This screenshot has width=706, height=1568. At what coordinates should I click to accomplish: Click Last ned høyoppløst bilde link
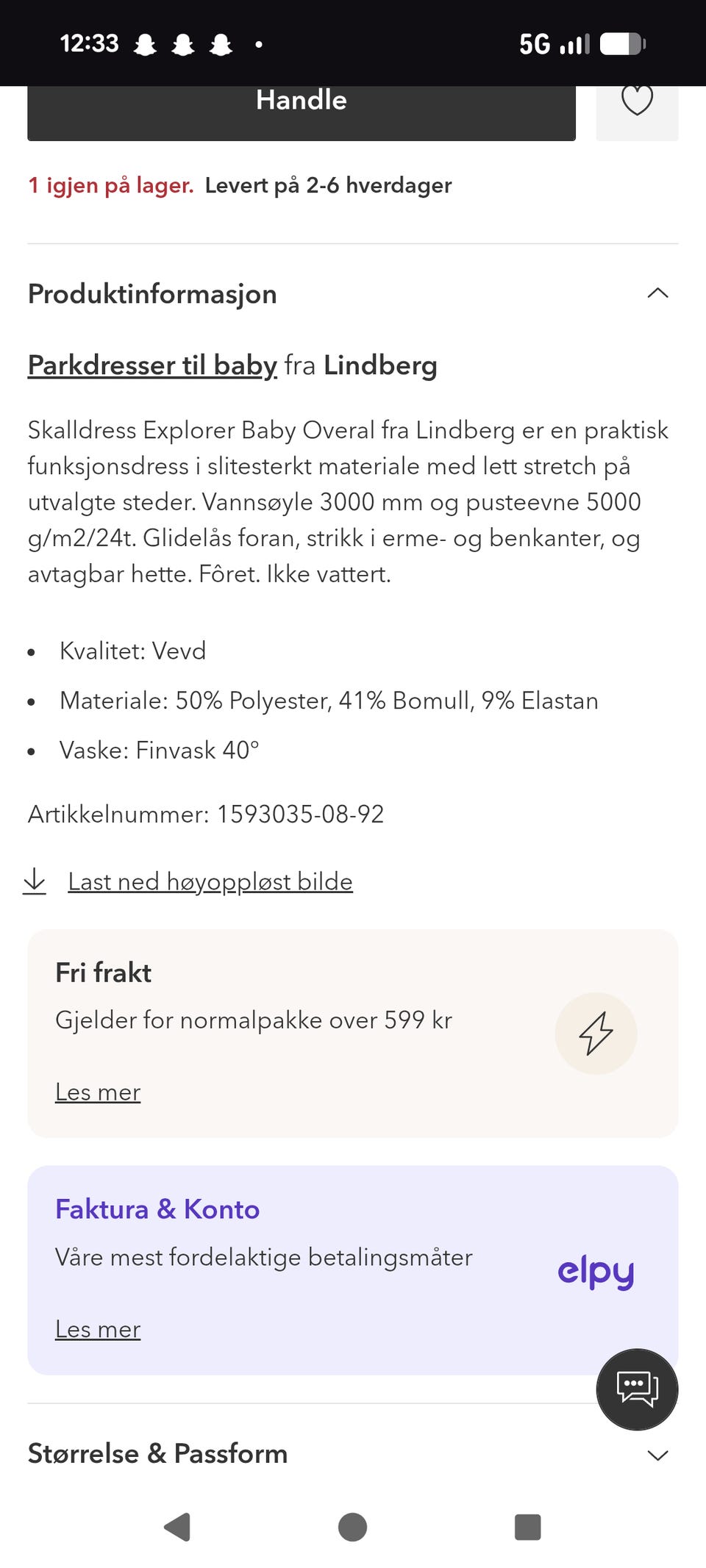tap(210, 881)
